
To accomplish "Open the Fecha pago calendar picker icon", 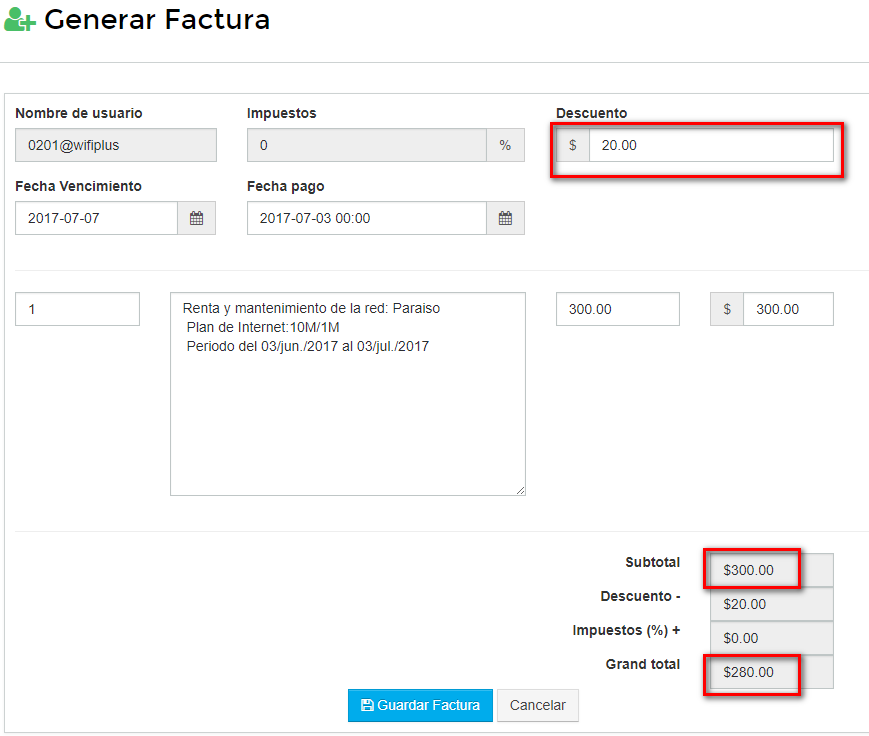I will tap(505, 218).
